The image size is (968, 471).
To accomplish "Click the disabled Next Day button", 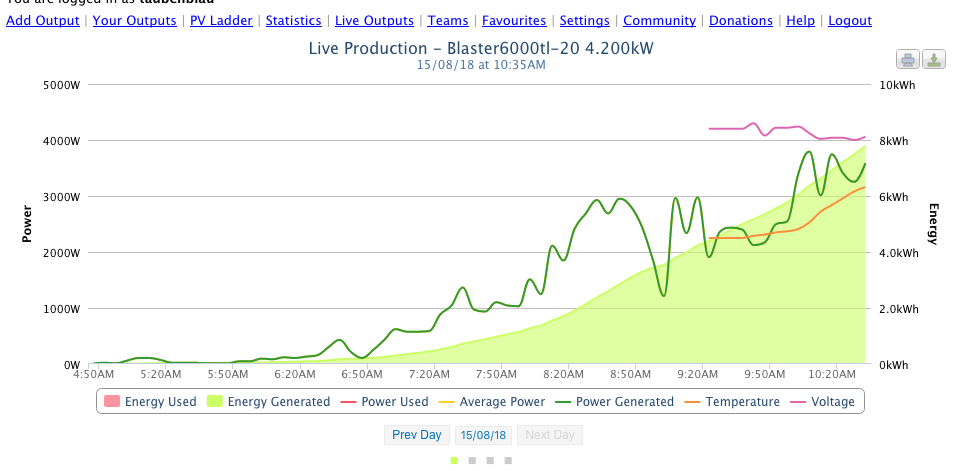I will (x=549, y=435).
